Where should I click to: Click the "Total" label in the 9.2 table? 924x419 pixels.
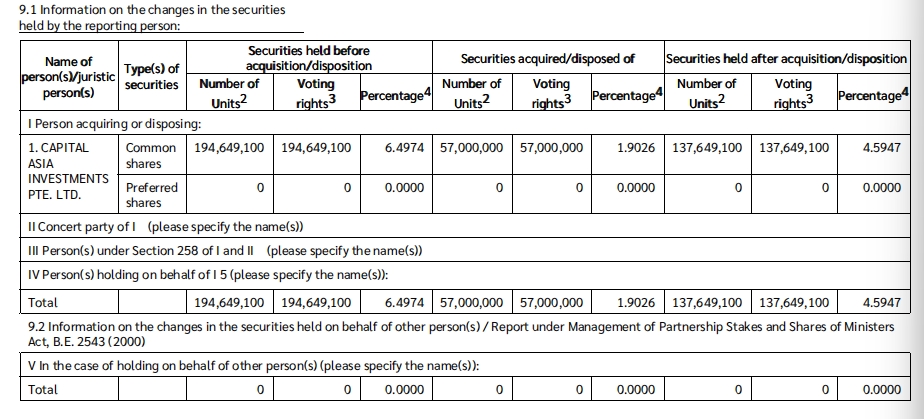click(x=44, y=389)
